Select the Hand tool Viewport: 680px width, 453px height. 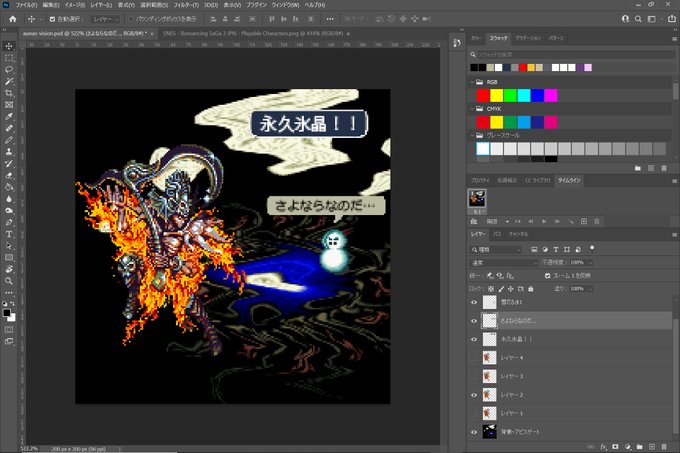tap(9, 269)
